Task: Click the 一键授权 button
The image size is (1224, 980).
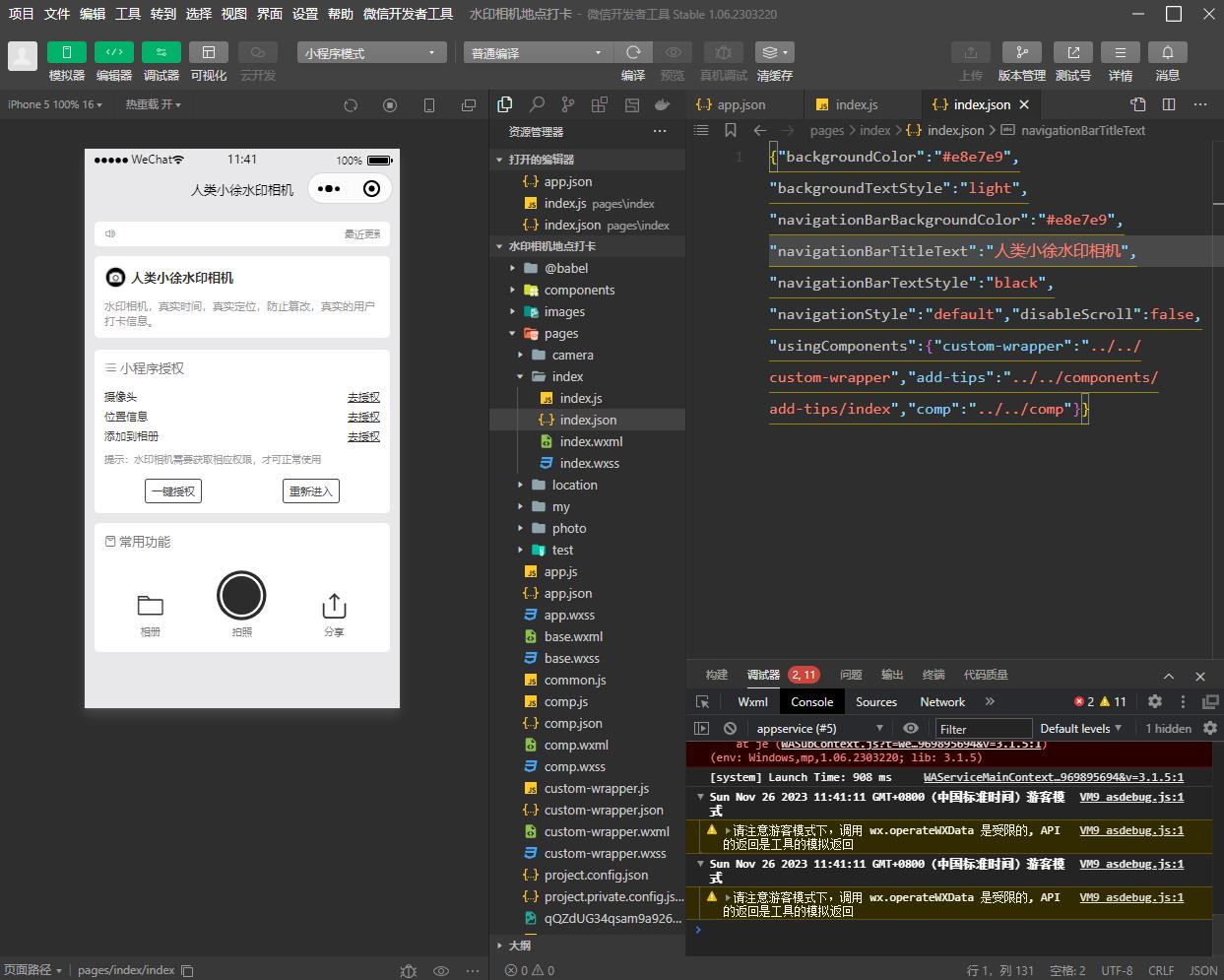Action: pyautogui.click(x=173, y=491)
